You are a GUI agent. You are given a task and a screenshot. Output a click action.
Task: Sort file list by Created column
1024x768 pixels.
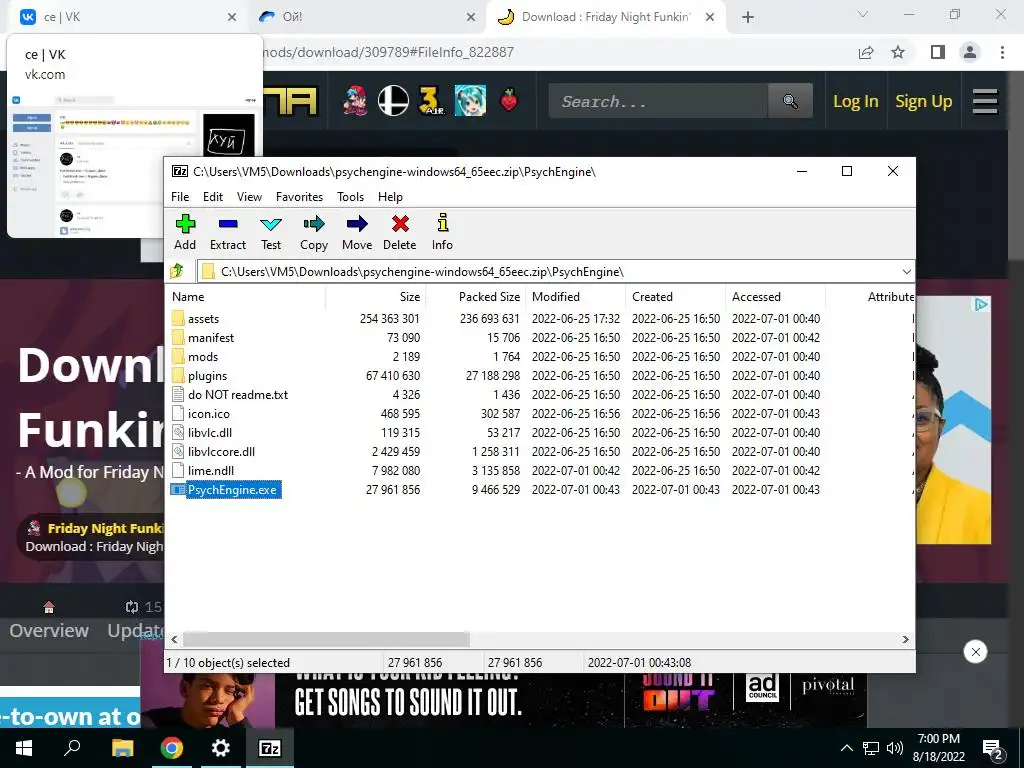coord(675,296)
